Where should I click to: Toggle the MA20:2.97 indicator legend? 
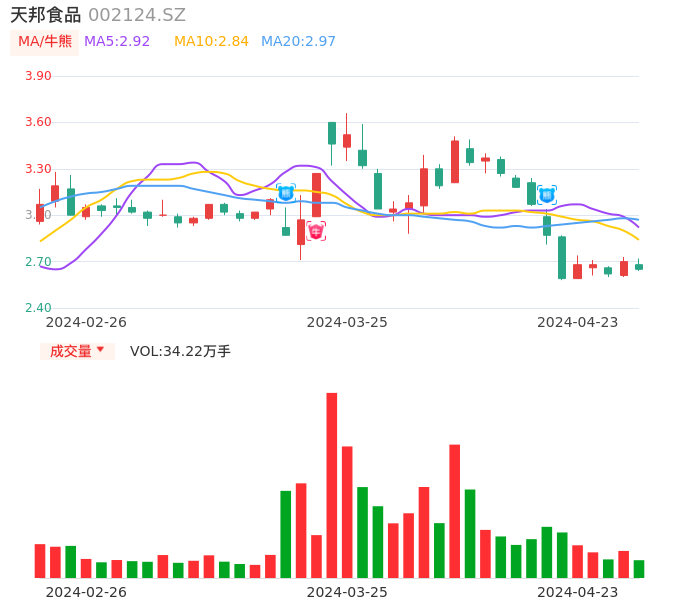[x=298, y=41]
